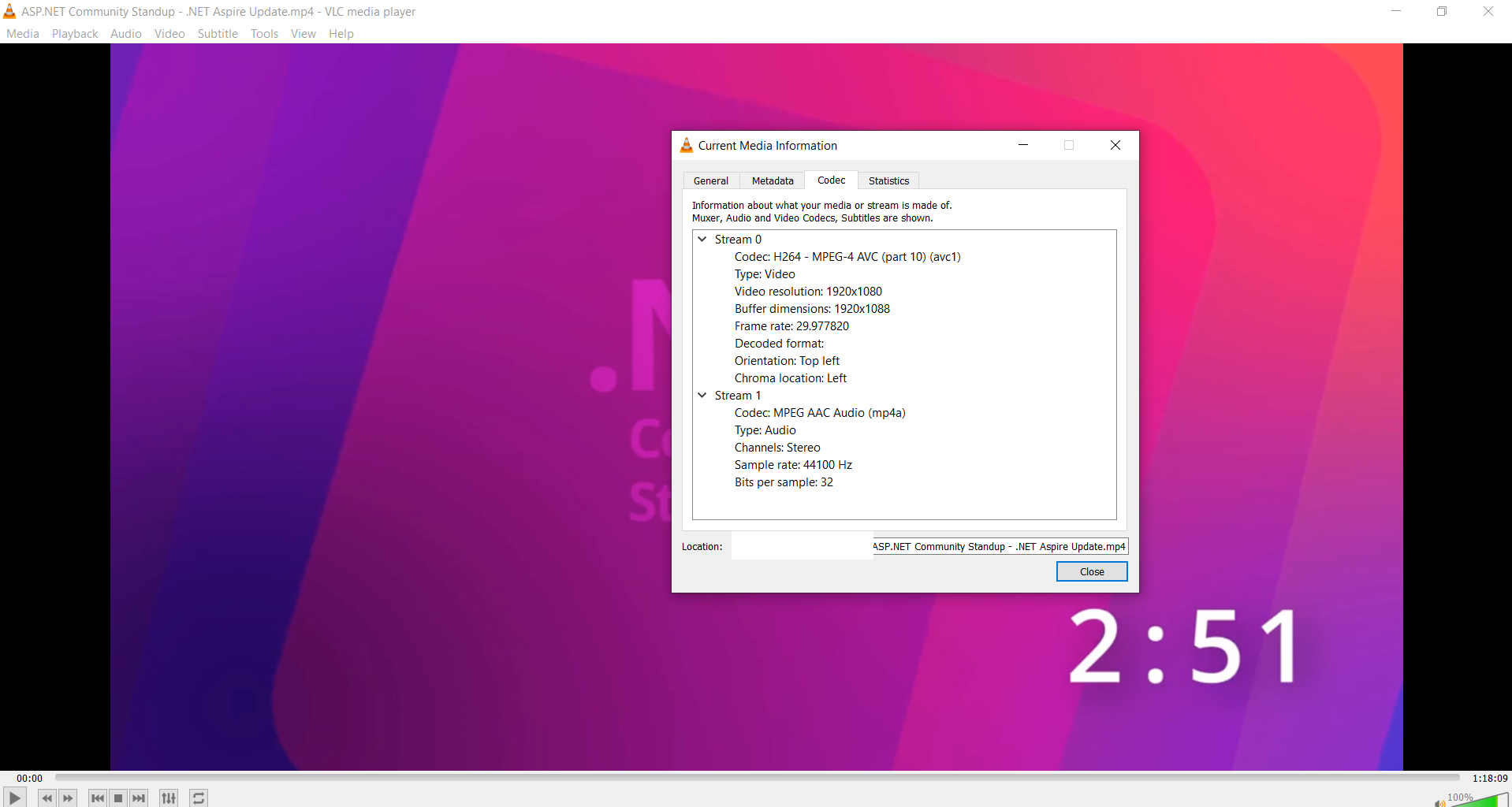Viewport: 1512px width, 807px height.
Task: Stop playback with the square Stop button
Action: [118, 798]
